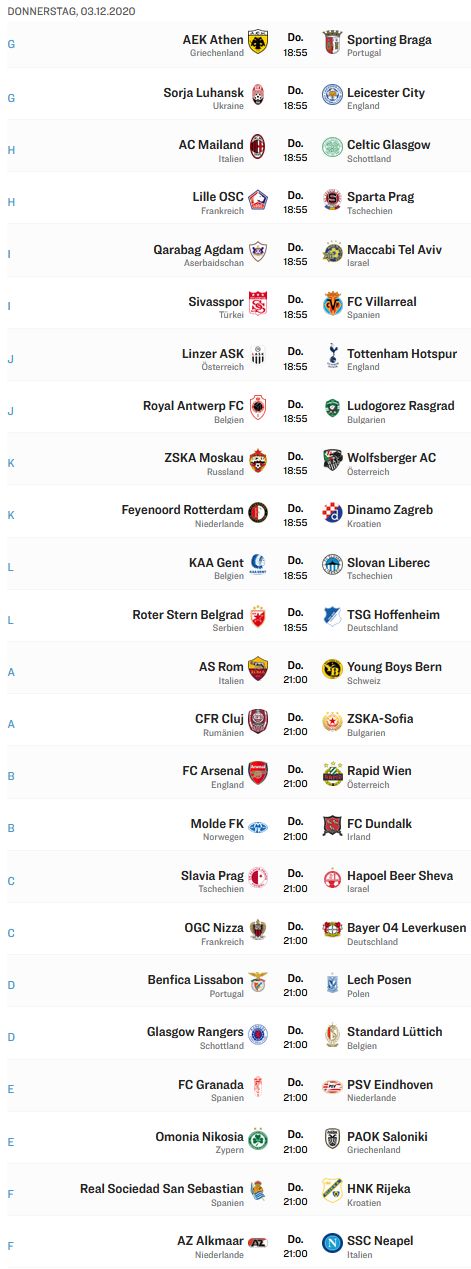Click the PSV Eindhoven logo

(x=332, y=1085)
